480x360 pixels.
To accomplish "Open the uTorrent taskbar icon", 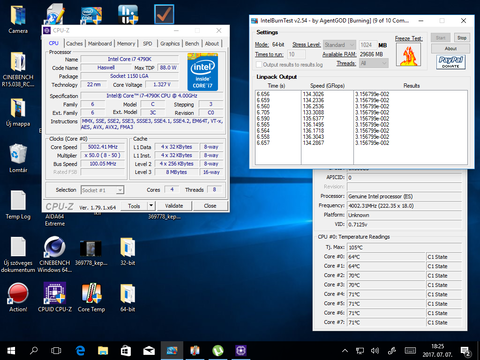I will [218, 351].
